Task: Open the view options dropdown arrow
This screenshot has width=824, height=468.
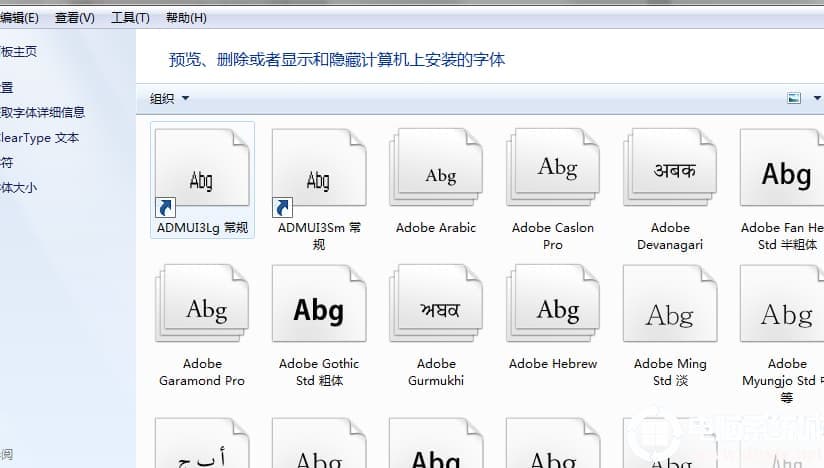Action: click(x=817, y=98)
